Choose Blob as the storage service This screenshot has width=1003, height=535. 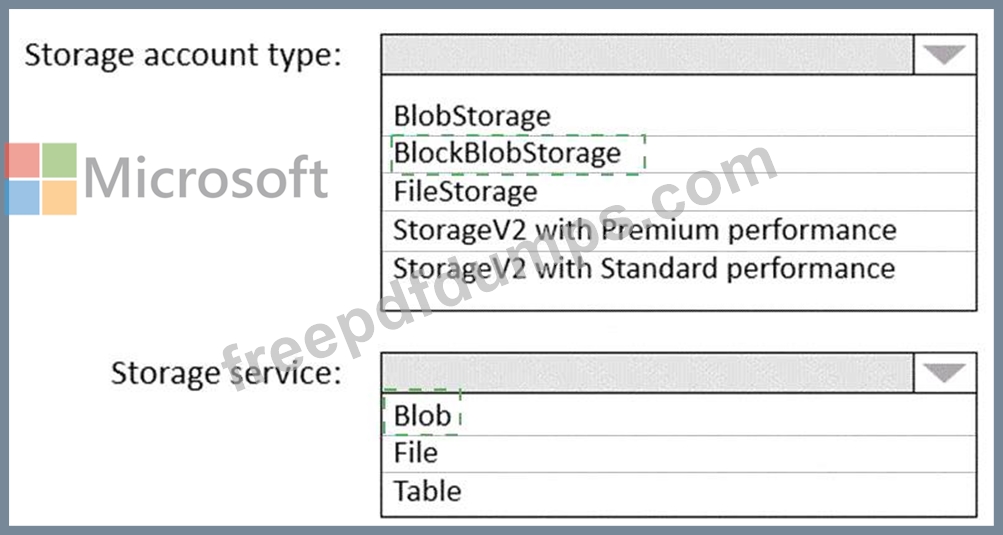pyautogui.click(x=422, y=415)
